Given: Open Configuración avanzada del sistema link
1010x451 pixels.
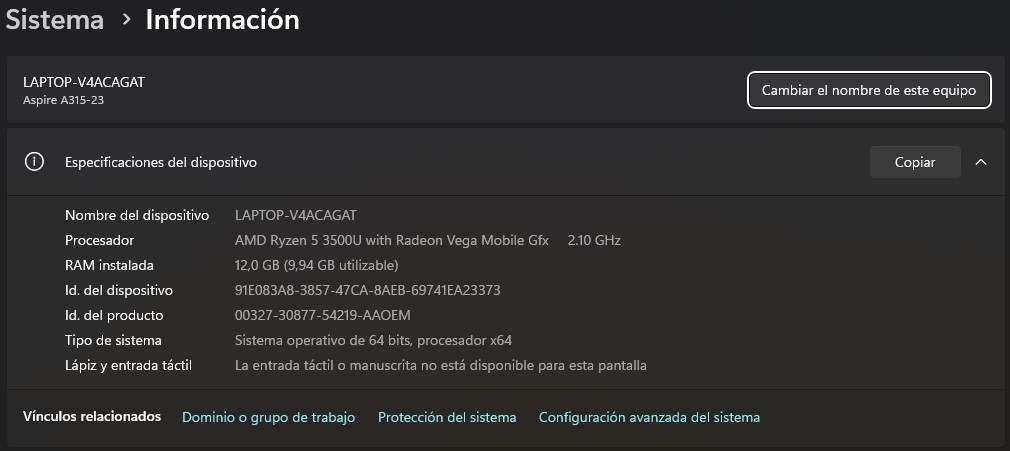Looking at the screenshot, I should (649, 417).
